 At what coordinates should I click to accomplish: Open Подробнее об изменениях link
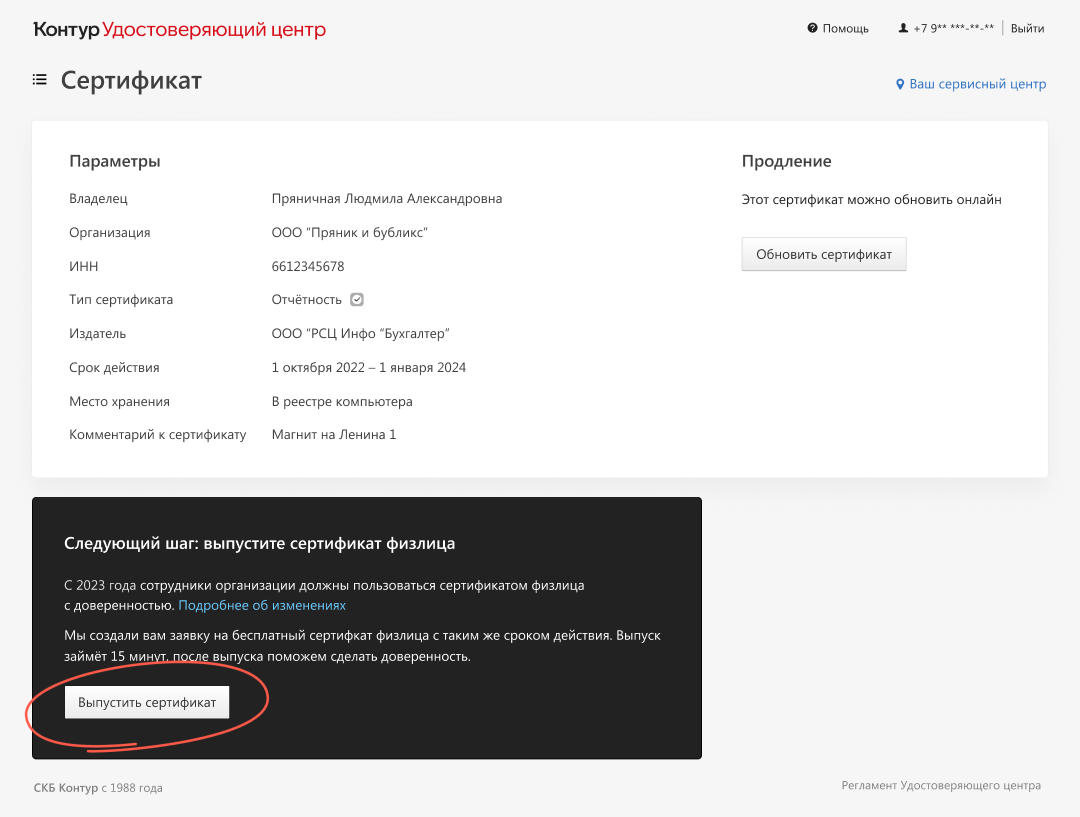(262, 605)
